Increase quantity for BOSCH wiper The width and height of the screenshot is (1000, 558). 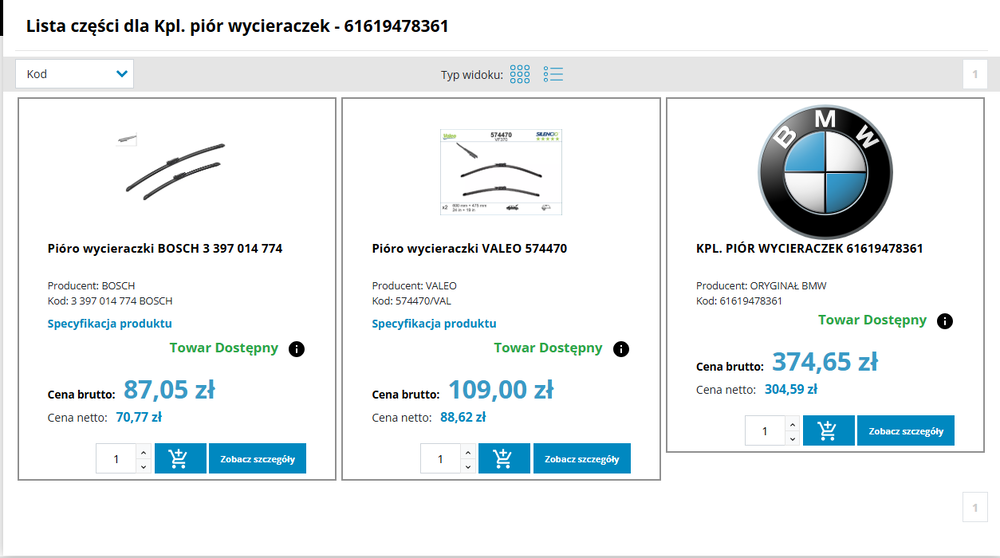143,452
